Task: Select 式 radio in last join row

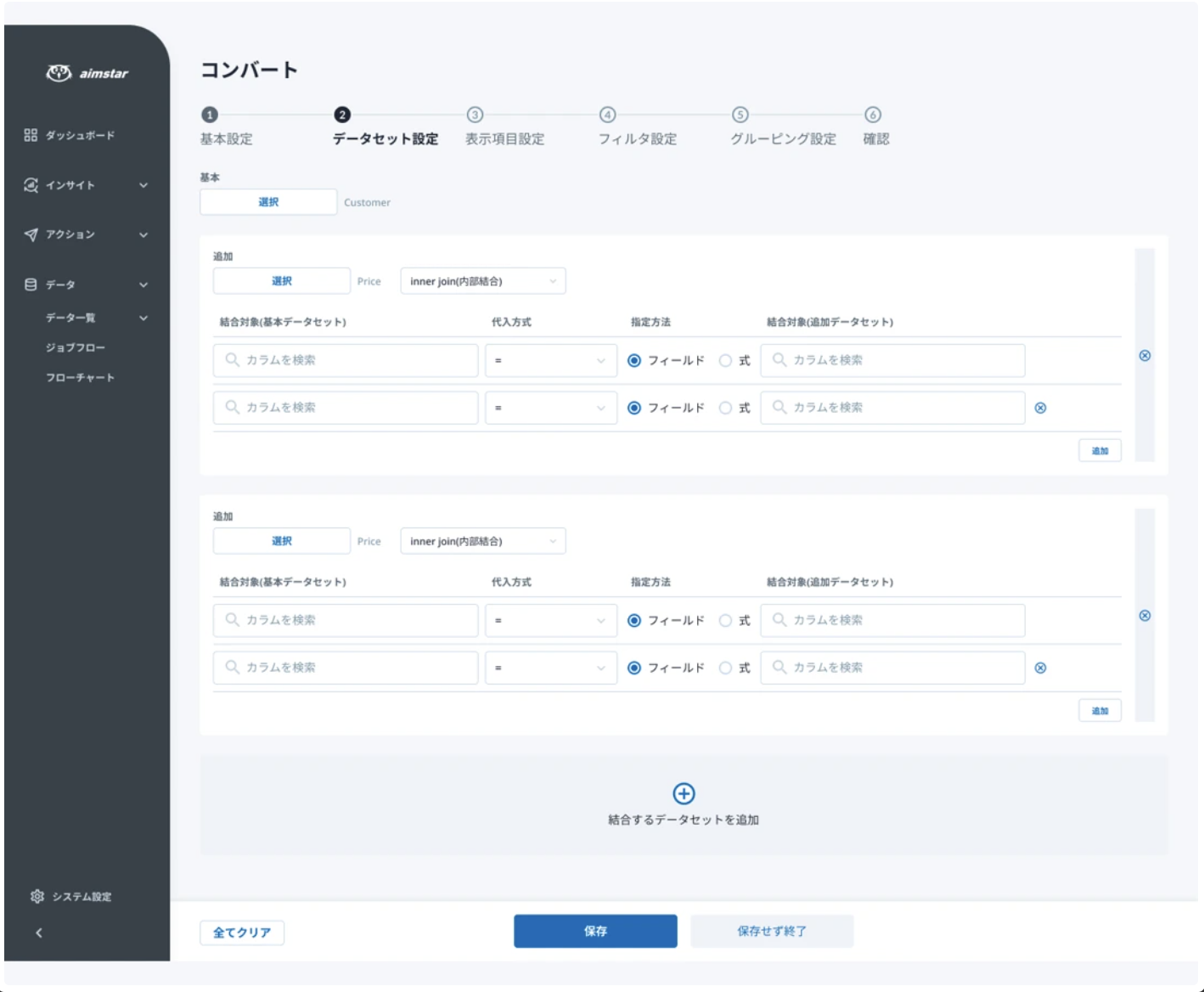Action: click(725, 668)
